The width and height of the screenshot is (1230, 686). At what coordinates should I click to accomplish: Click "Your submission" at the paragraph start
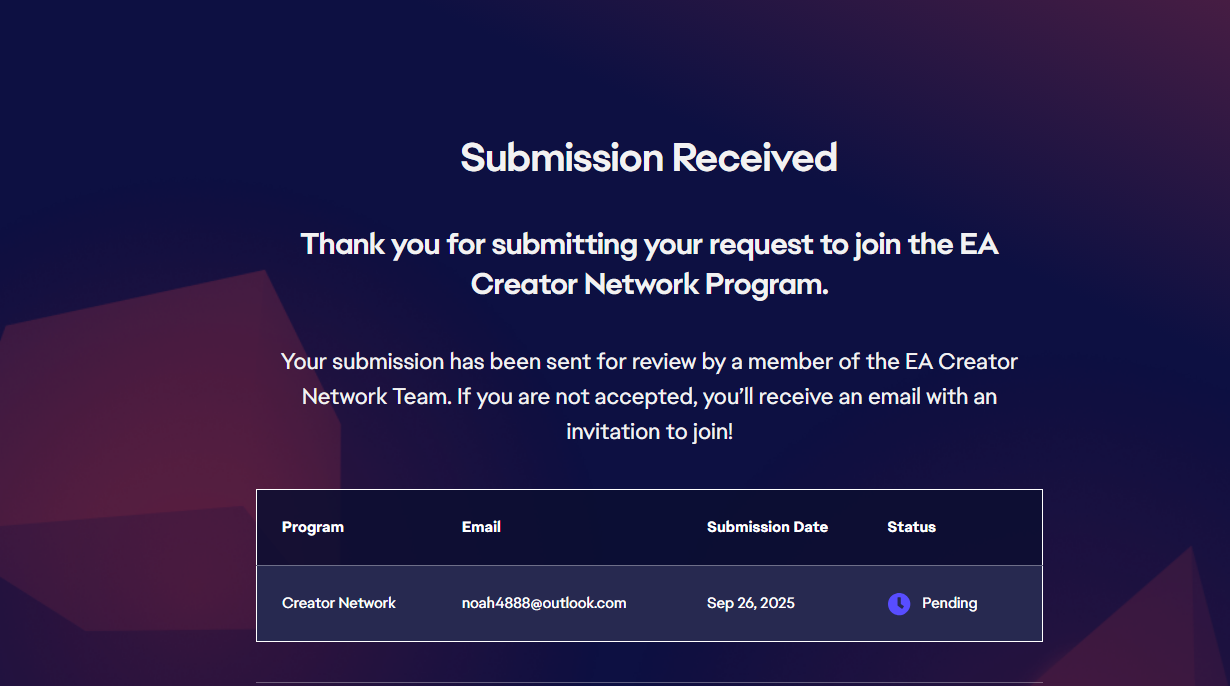point(362,361)
